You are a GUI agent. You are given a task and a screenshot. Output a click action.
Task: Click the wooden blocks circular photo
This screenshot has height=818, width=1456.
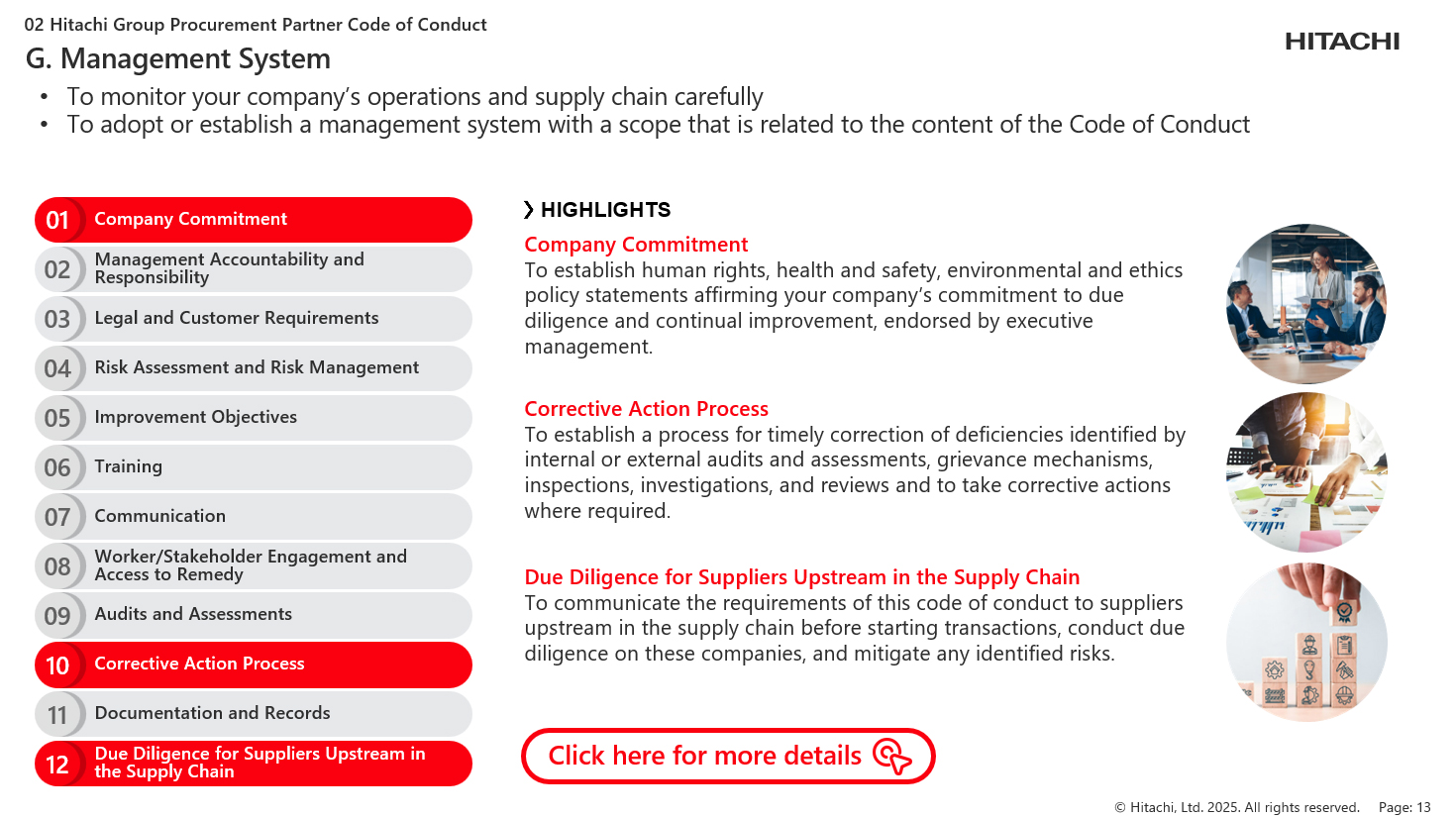click(x=1306, y=642)
